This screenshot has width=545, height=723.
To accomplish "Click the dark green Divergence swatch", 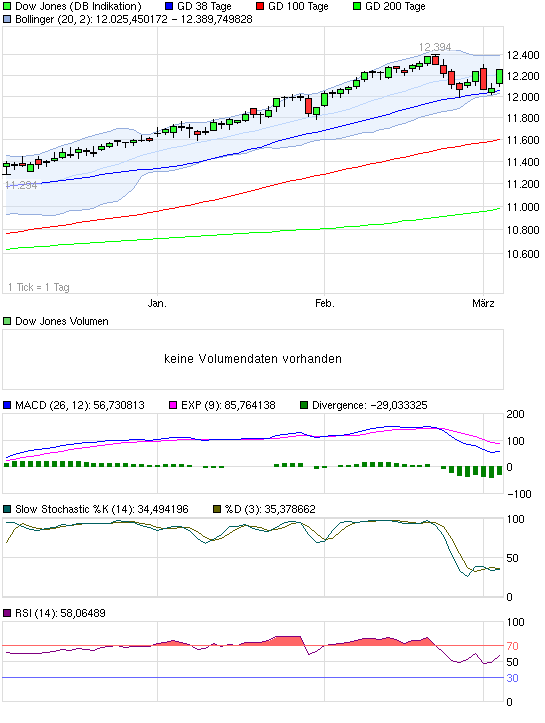I will coord(304,405).
